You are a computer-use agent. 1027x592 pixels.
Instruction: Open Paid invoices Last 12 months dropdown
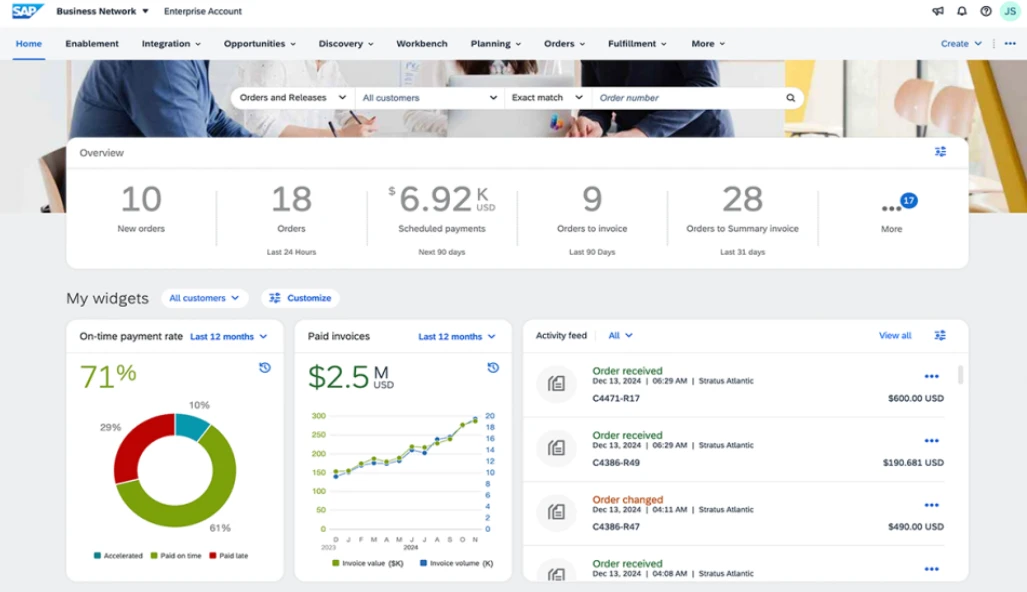click(457, 337)
